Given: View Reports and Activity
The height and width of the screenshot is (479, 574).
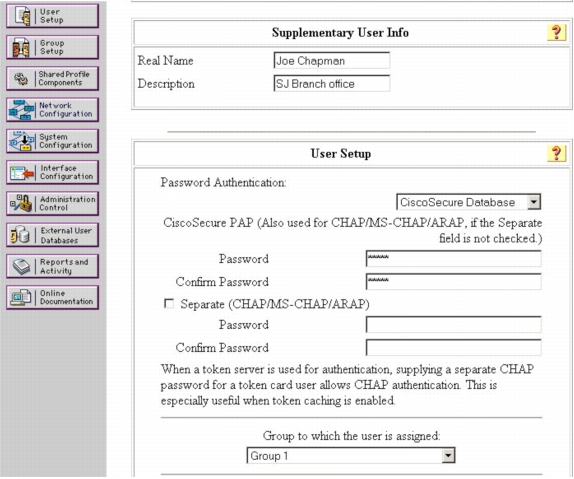Looking at the screenshot, I should pyautogui.click(x=52, y=266).
